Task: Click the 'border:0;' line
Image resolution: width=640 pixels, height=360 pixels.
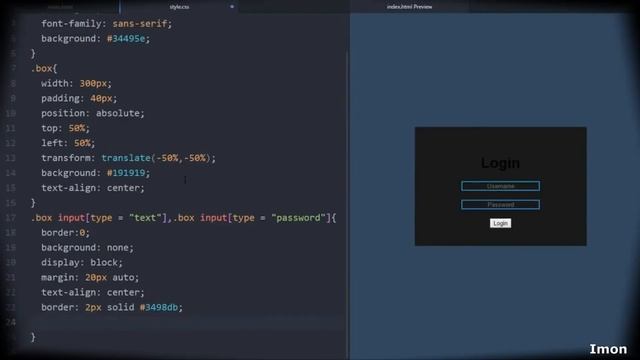Action: pos(65,233)
